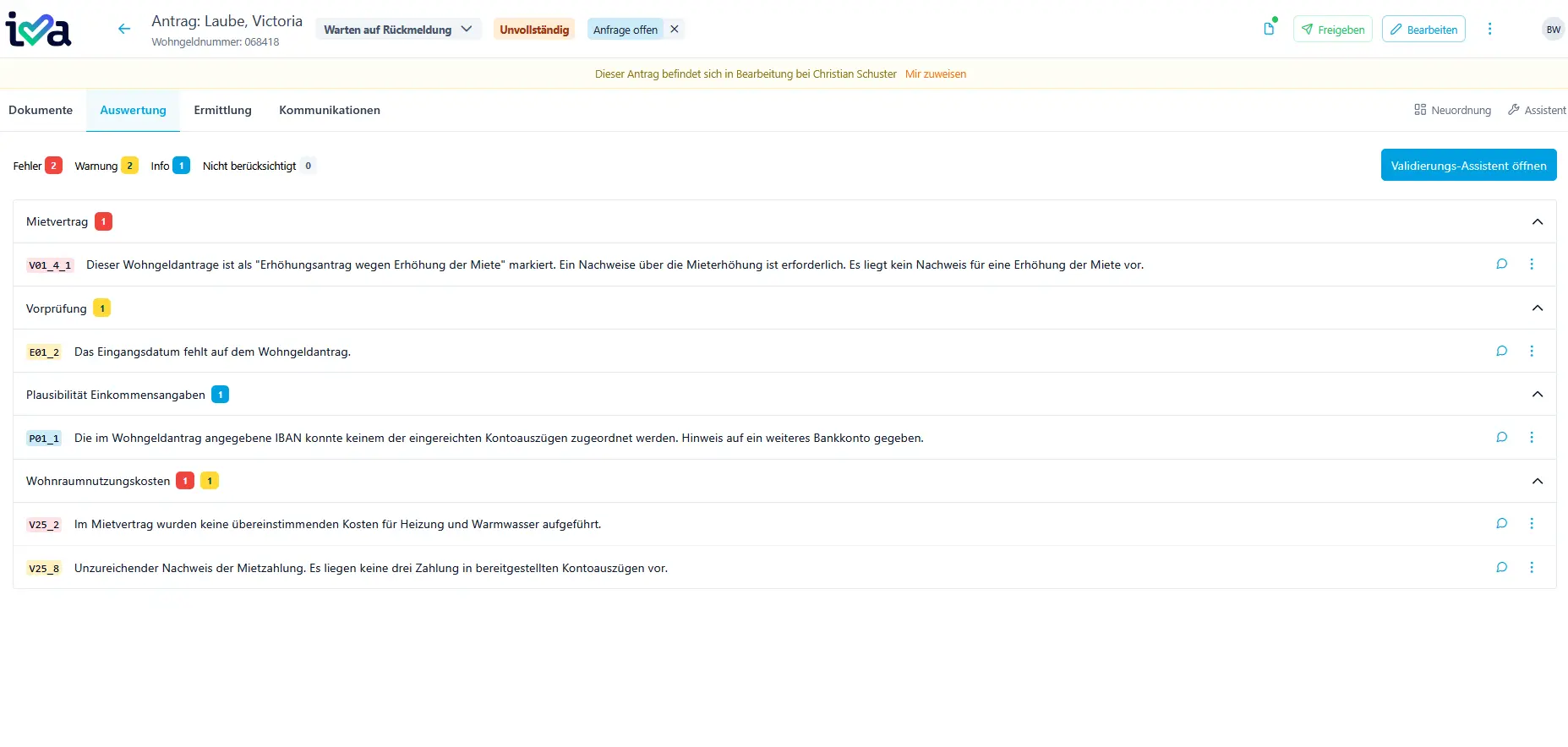Screen dimensions: 1568x747
Task: Open more options for E01_2 entry
Action: coord(1531,352)
